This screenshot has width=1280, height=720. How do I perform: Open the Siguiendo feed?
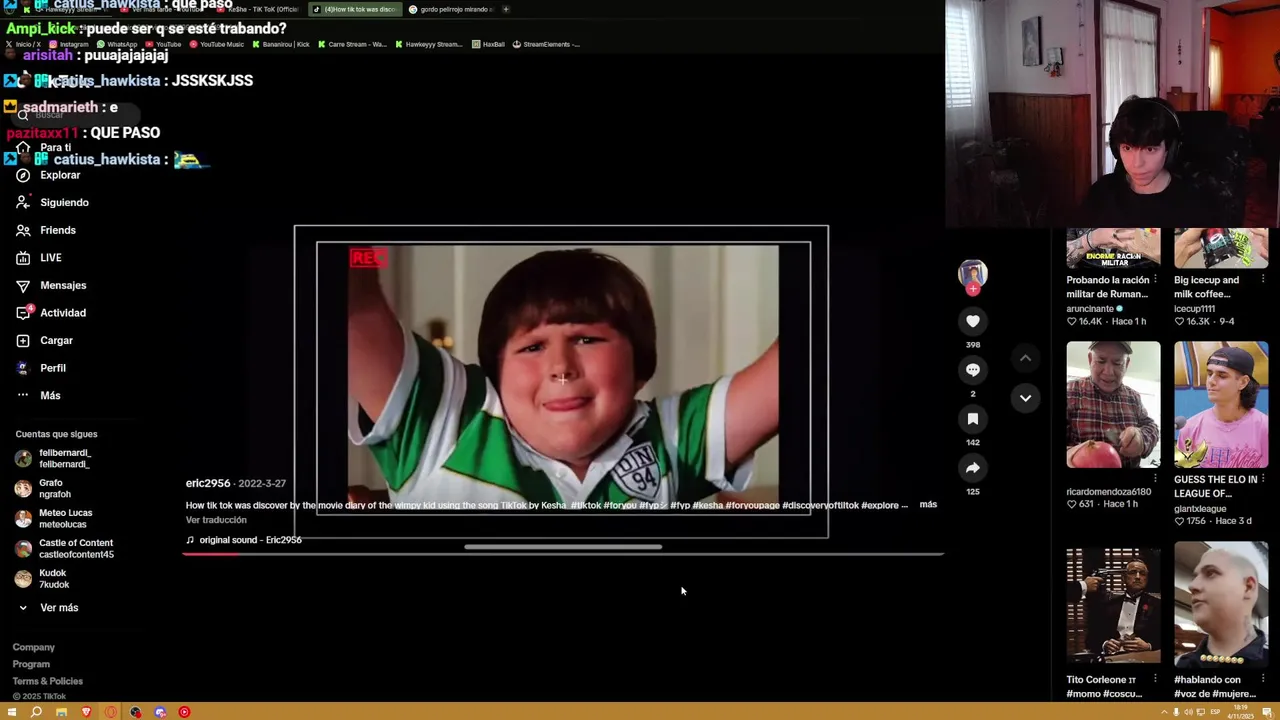[x=52, y=202]
